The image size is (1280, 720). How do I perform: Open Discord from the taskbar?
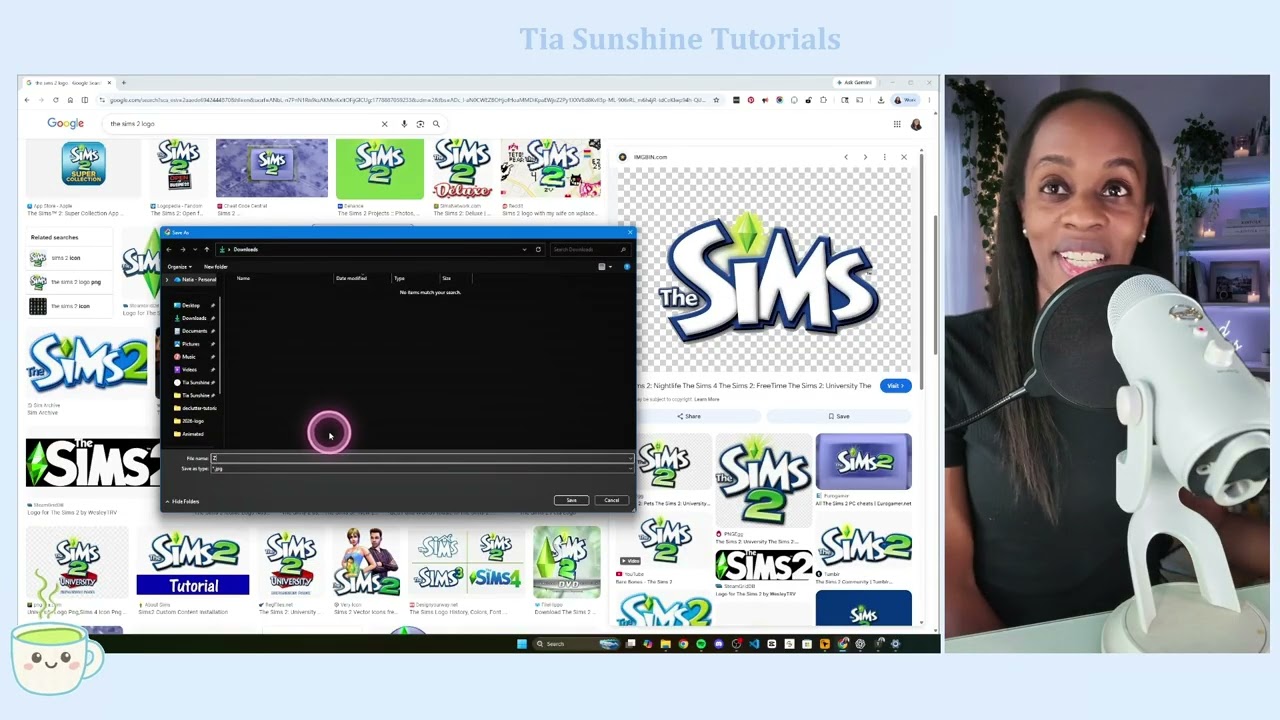(718, 644)
